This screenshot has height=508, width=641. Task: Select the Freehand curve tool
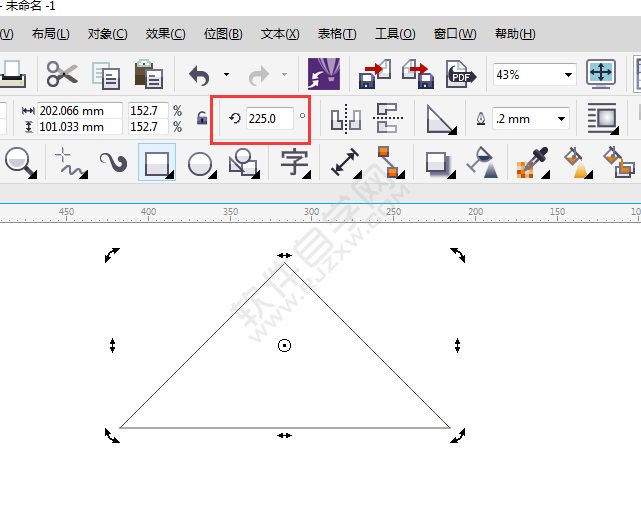click(71, 163)
